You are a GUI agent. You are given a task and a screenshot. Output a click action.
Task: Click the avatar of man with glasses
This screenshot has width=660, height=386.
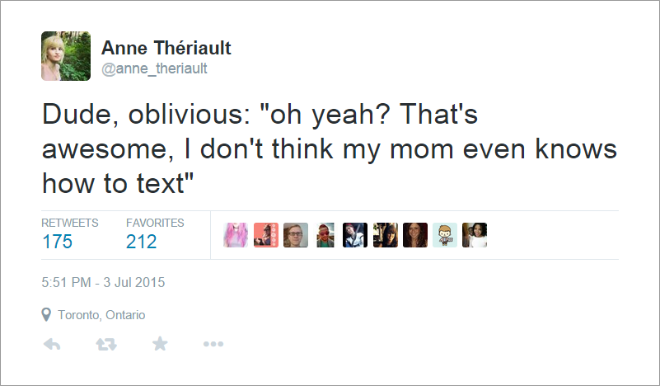click(295, 235)
